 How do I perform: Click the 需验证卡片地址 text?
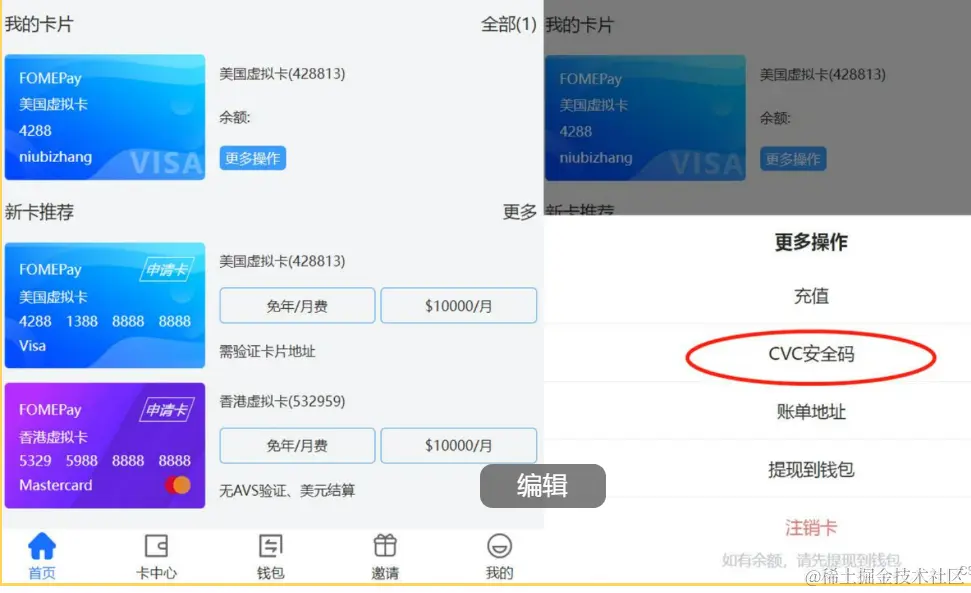(268, 352)
